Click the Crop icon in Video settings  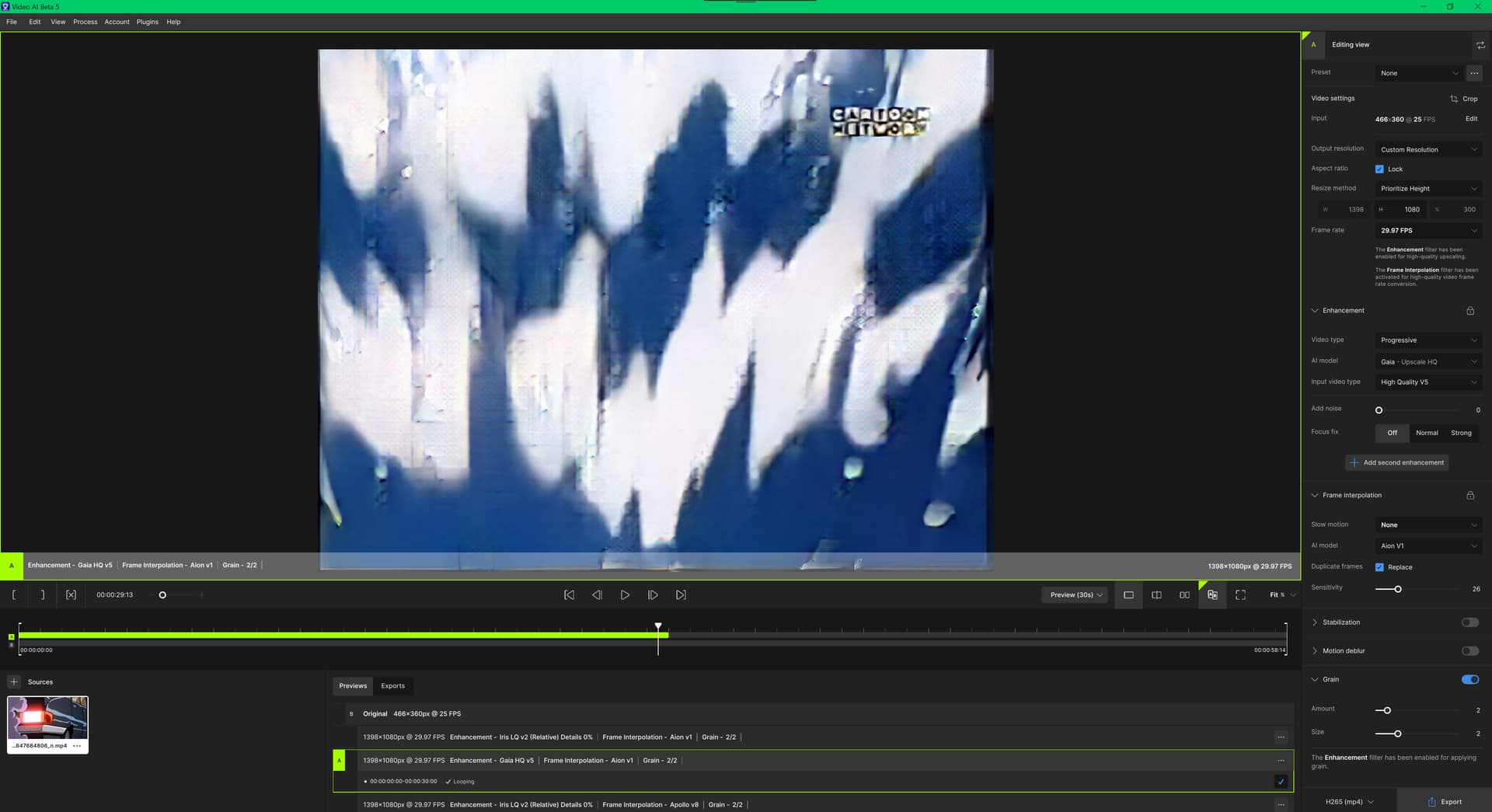(1454, 99)
